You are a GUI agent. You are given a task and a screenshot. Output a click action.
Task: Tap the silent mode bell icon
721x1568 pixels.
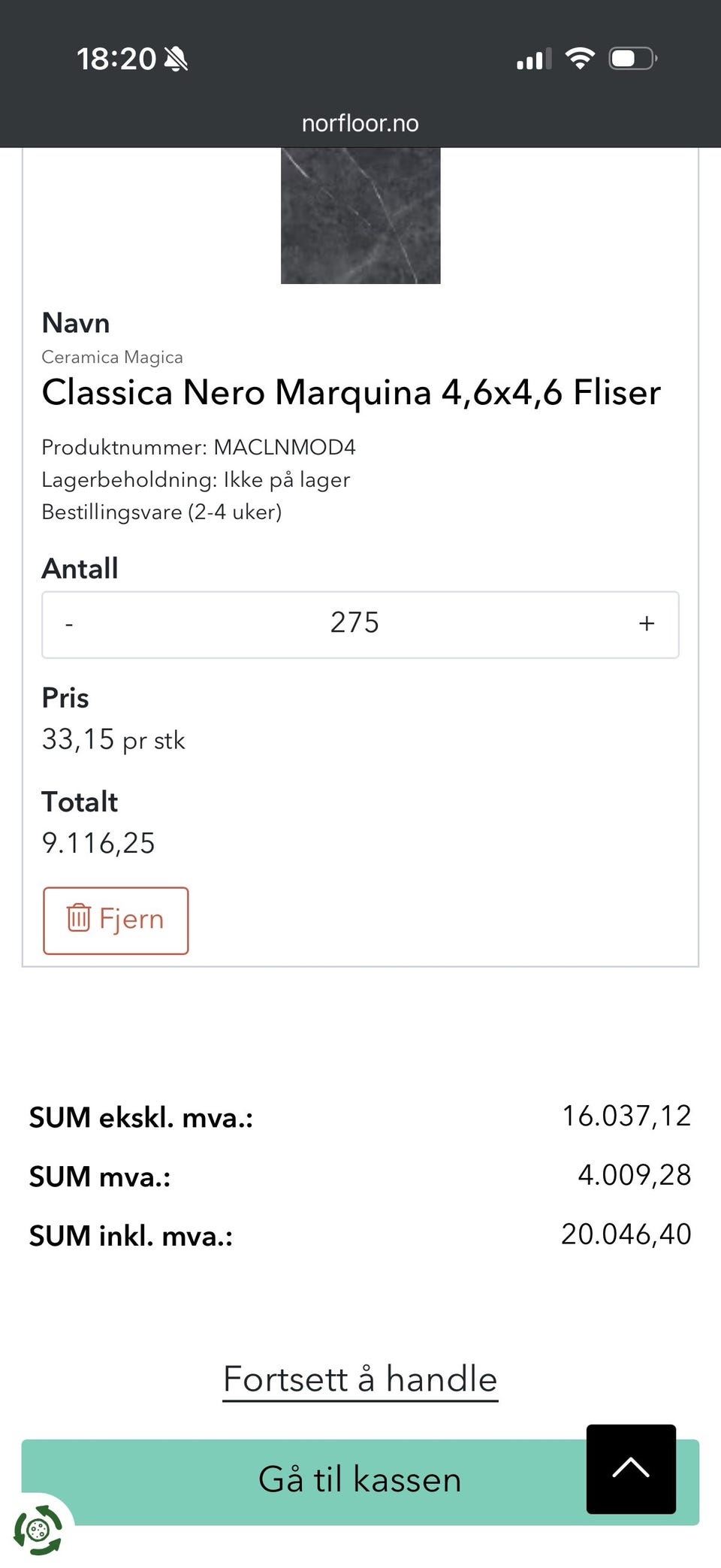pyautogui.click(x=176, y=59)
